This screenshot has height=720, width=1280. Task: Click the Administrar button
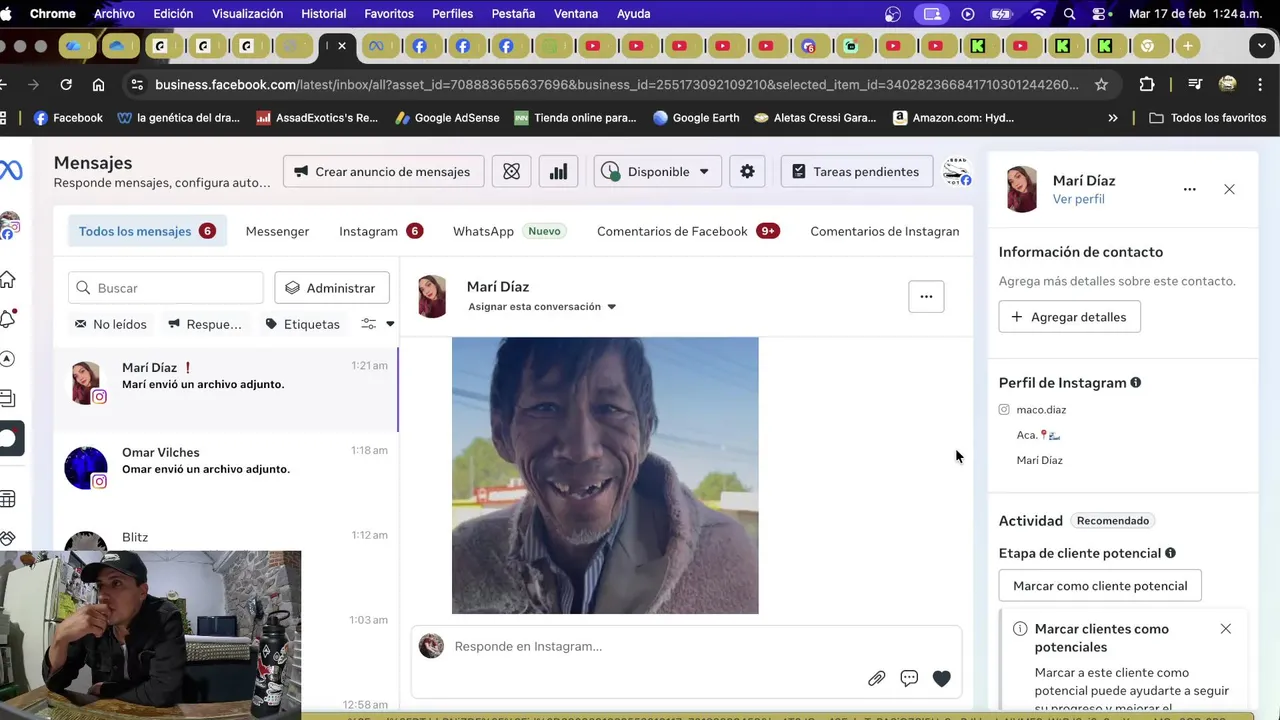332,288
